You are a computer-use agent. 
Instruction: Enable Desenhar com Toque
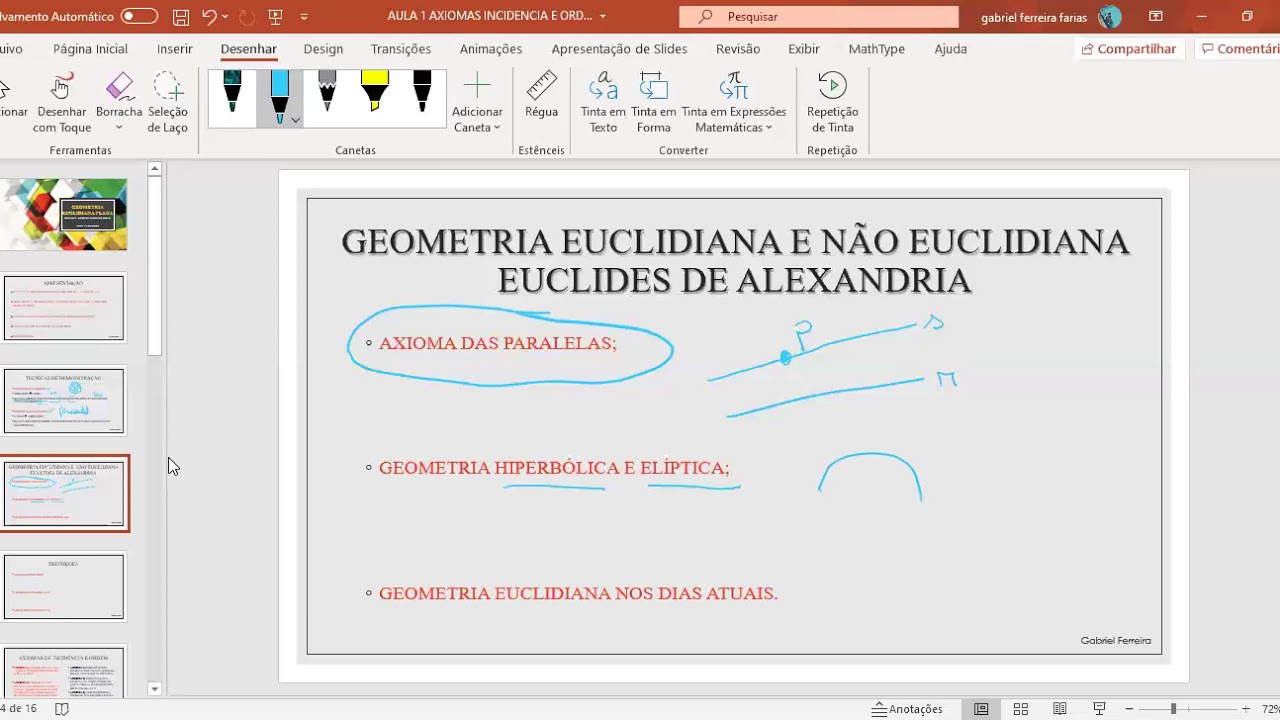pyautogui.click(x=62, y=102)
